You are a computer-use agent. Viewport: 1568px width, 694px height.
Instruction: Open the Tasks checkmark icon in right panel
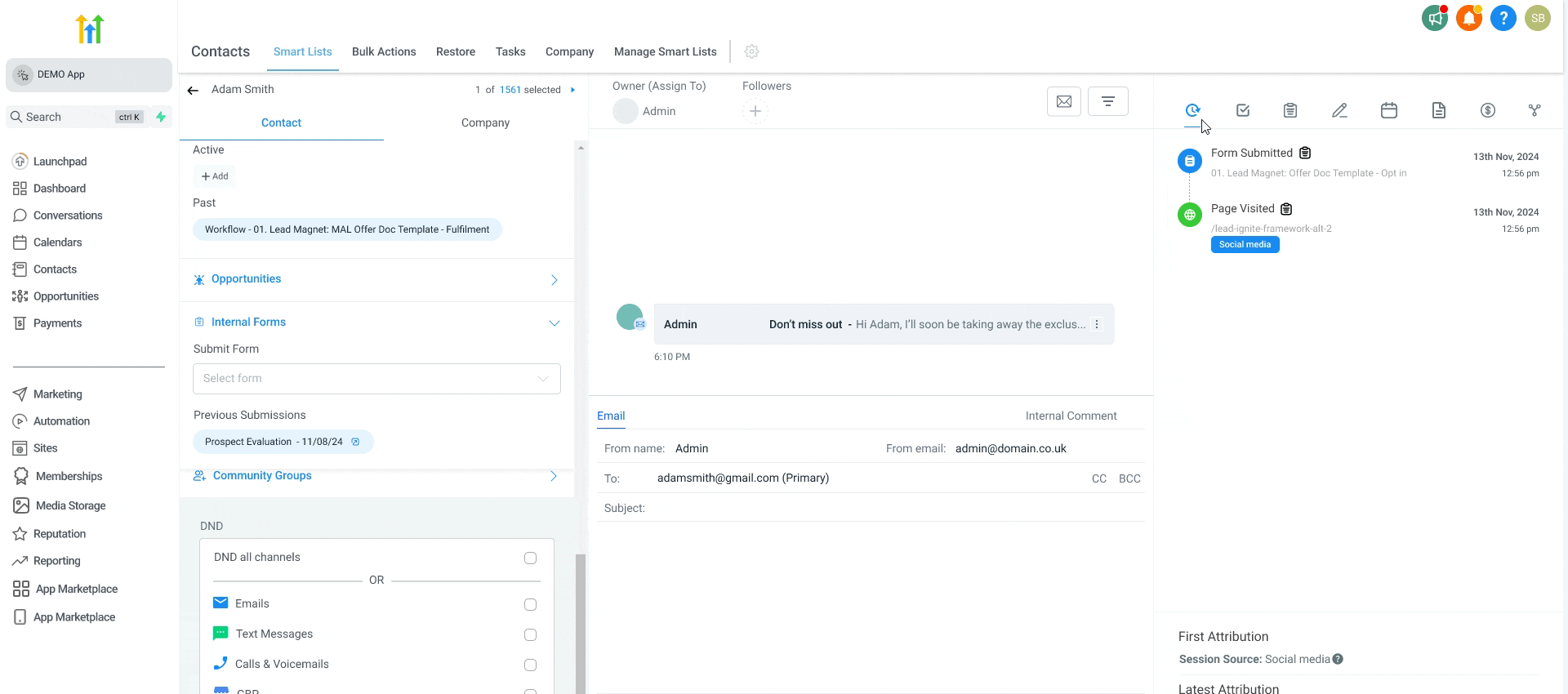click(x=1243, y=110)
